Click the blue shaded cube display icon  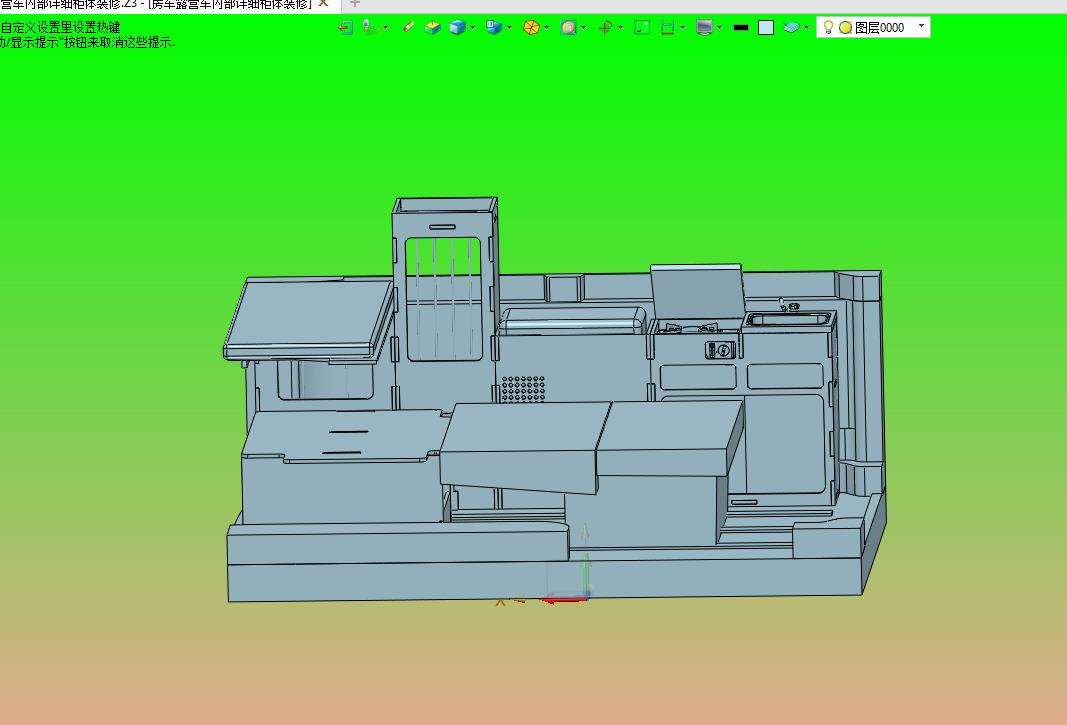[457, 27]
